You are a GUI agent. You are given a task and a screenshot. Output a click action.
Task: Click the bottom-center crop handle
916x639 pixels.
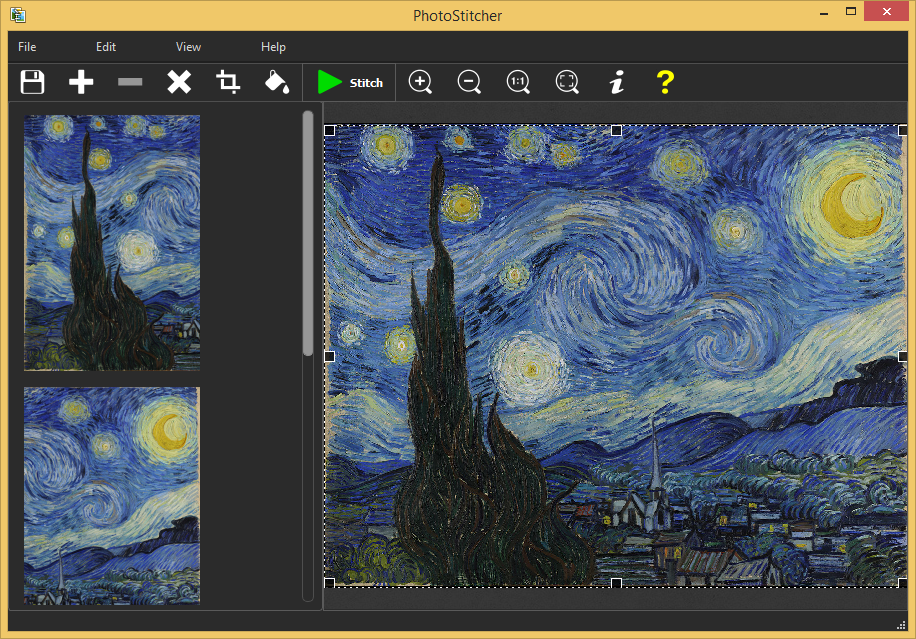point(616,582)
